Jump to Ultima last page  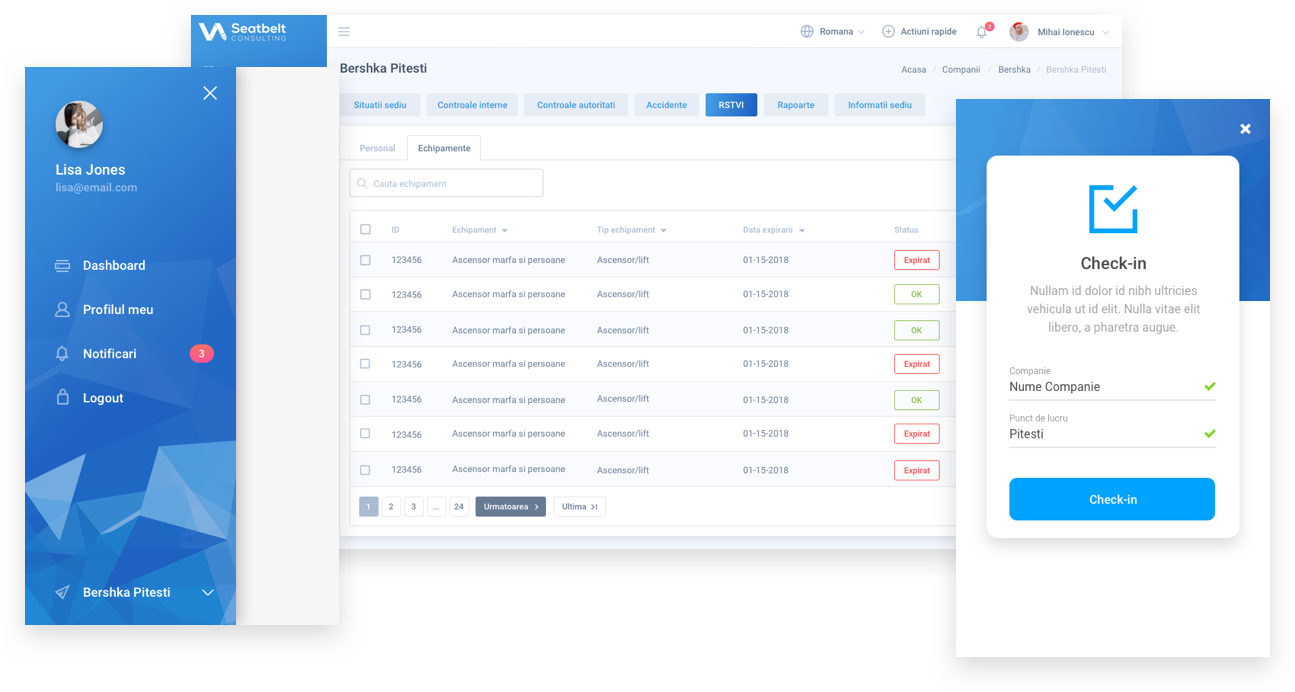[x=580, y=507]
